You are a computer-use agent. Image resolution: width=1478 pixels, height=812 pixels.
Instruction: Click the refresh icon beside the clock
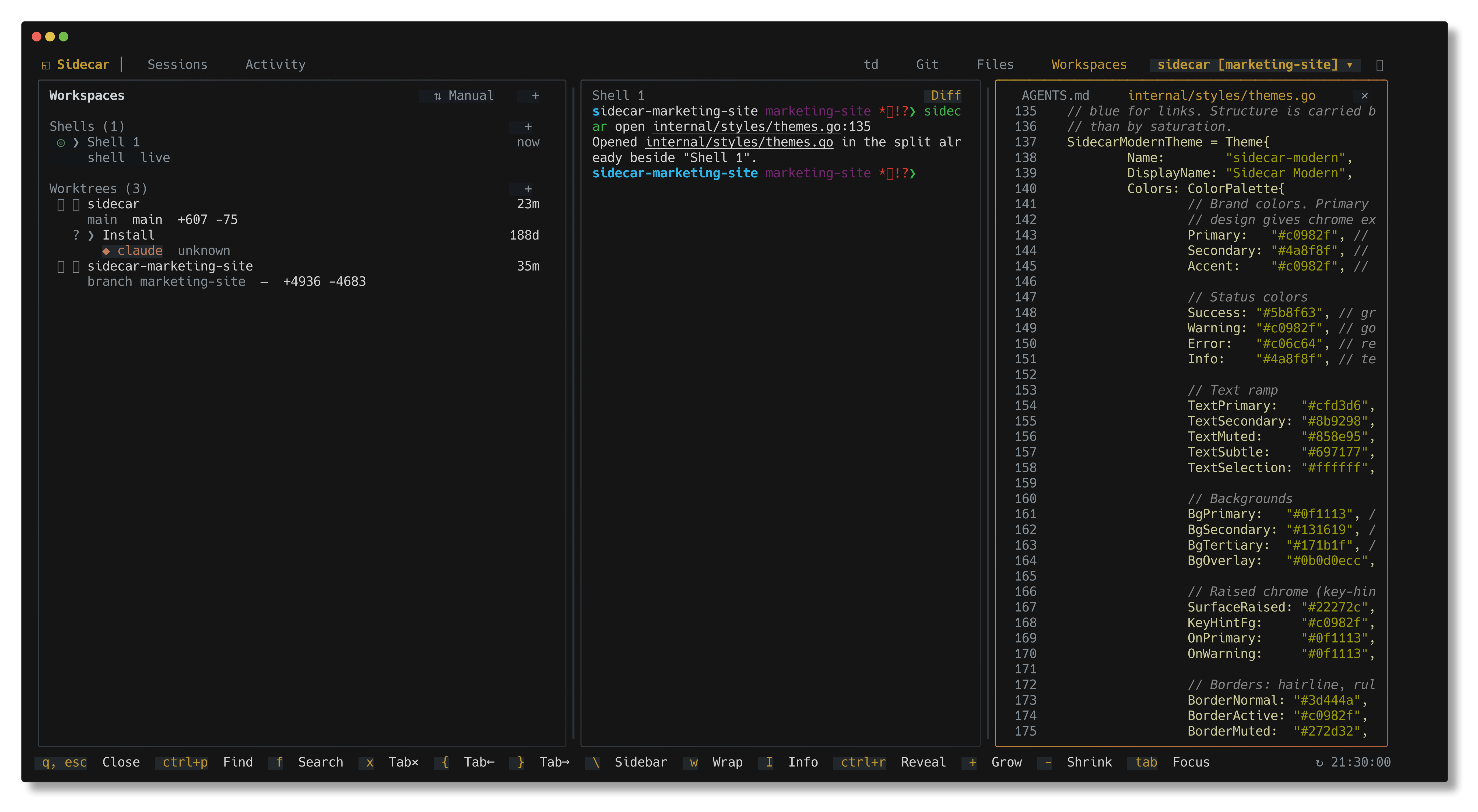coord(1319,763)
